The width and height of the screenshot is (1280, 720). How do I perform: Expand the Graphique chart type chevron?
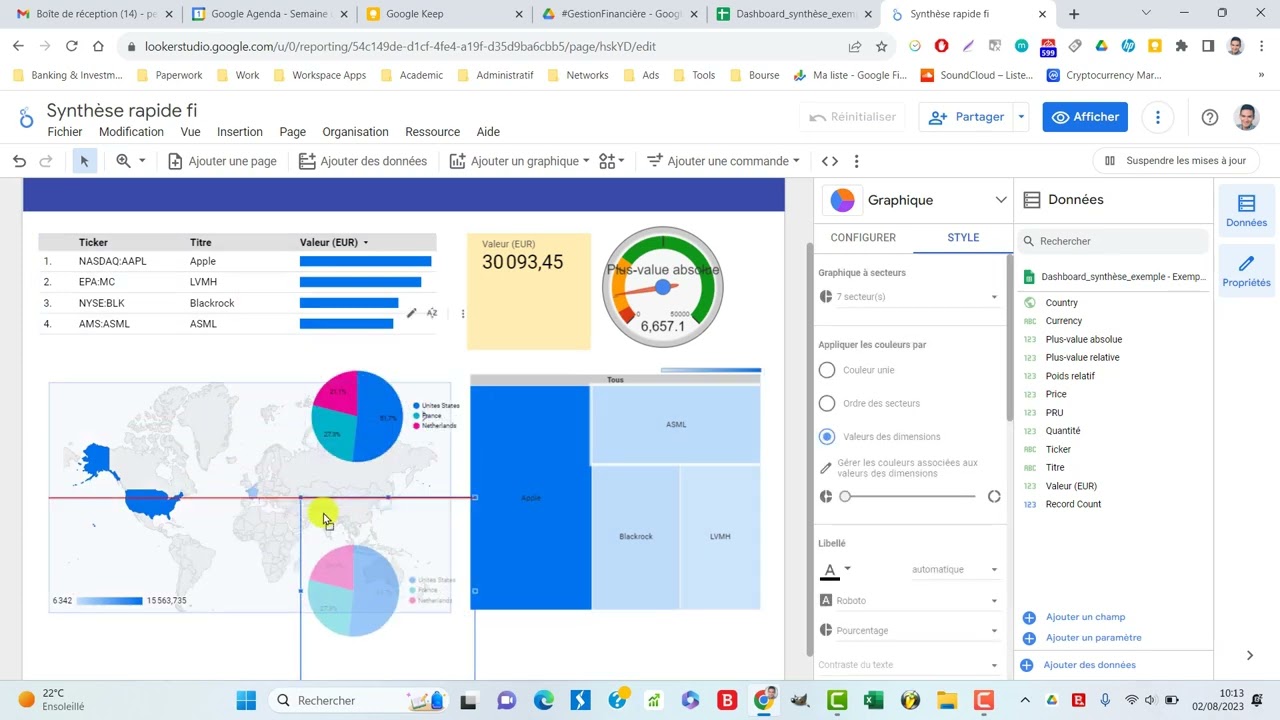tap(1000, 200)
